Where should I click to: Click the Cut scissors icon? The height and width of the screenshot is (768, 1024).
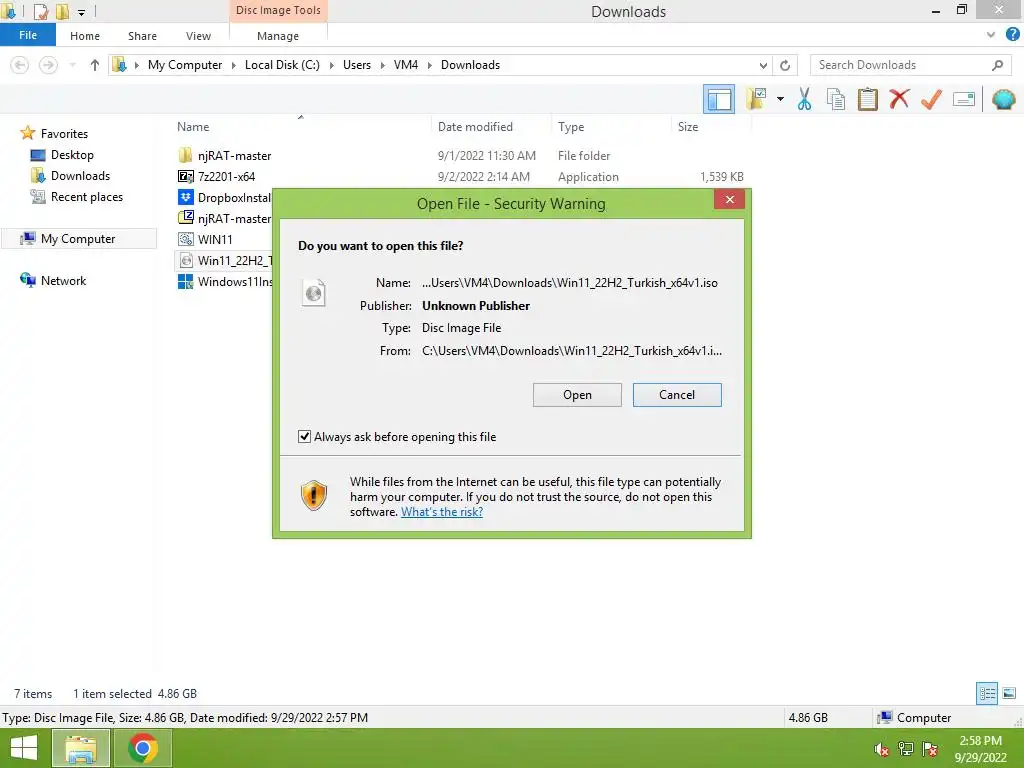[805, 99]
